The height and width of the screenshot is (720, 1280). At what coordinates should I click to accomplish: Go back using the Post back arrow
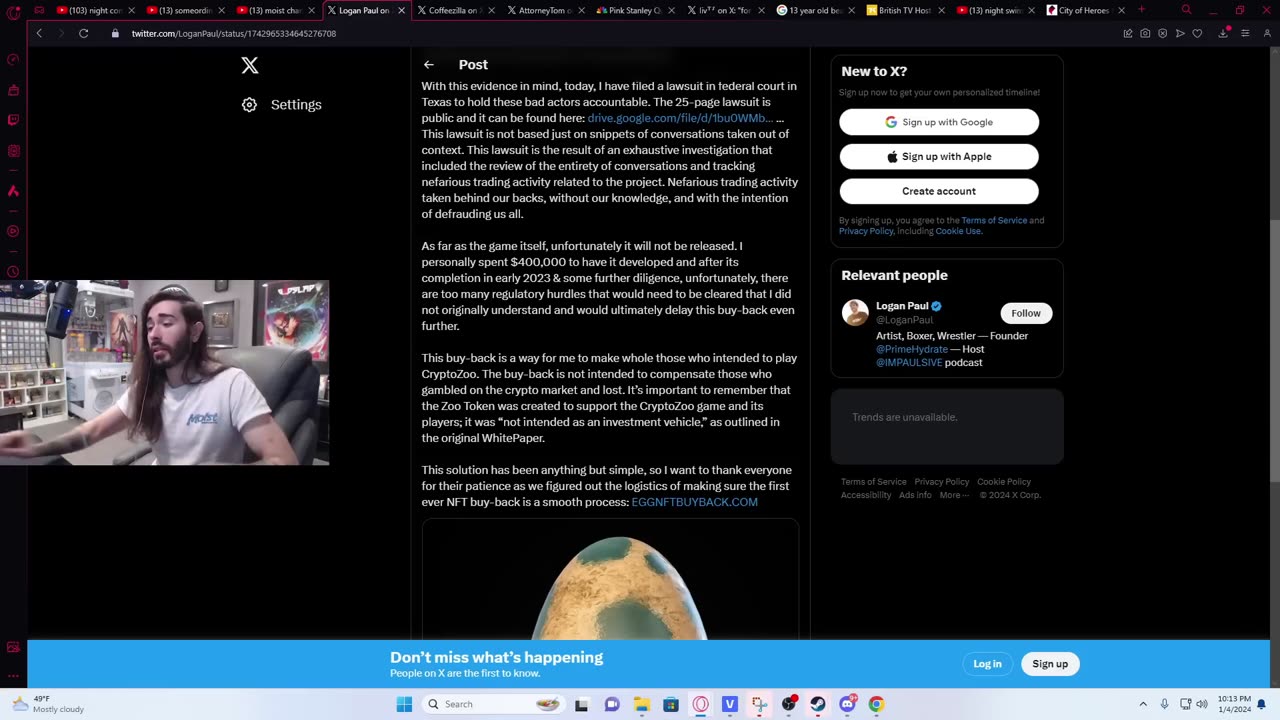429,65
